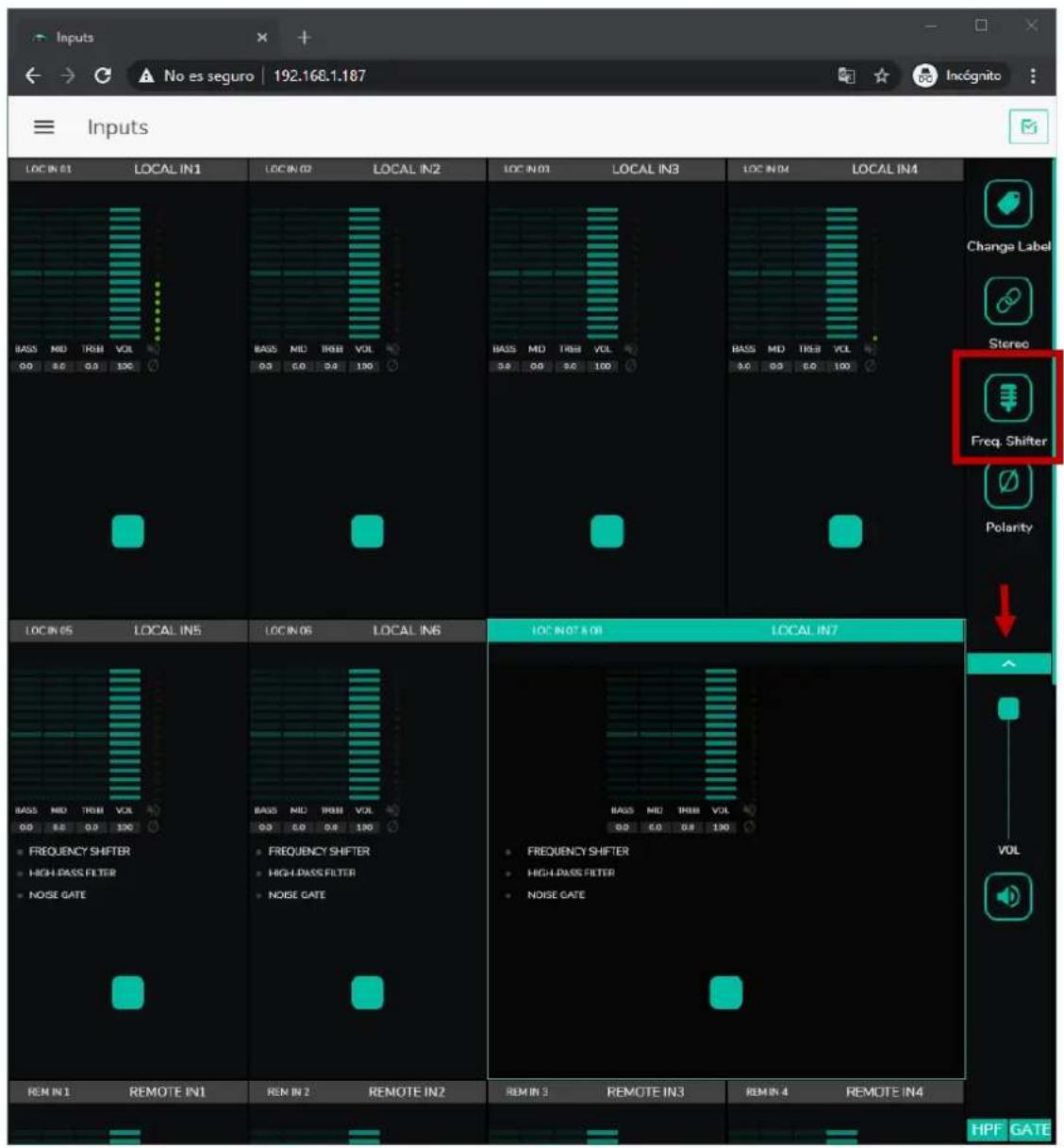This screenshot has height=1148, width=1064.
Task: Click the small polarity icon in LOCAL IN5
Action: [154, 827]
